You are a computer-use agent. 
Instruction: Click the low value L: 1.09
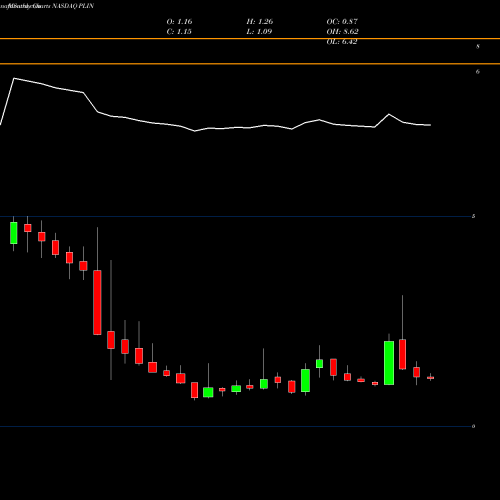coord(259,32)
